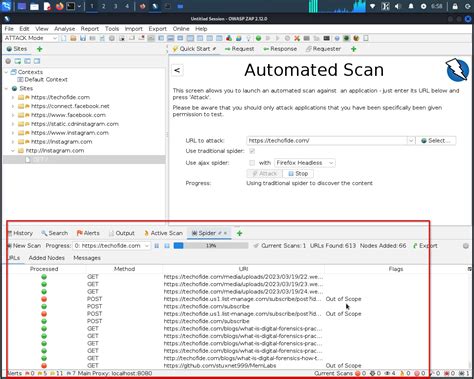474x379 pixels.
Task: Pause the spider scan with pause icon
Action: coord(157,246)
